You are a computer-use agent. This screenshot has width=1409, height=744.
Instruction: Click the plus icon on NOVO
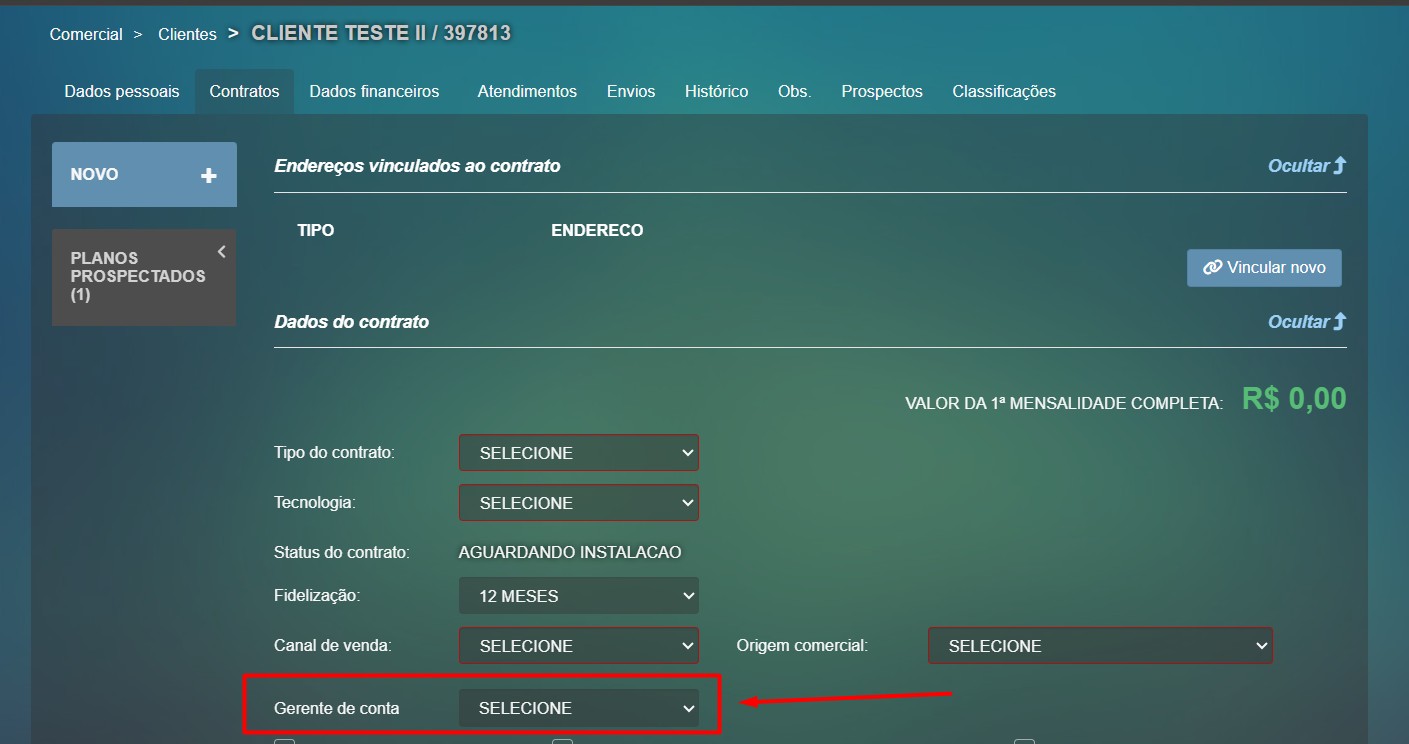[208, 175]
